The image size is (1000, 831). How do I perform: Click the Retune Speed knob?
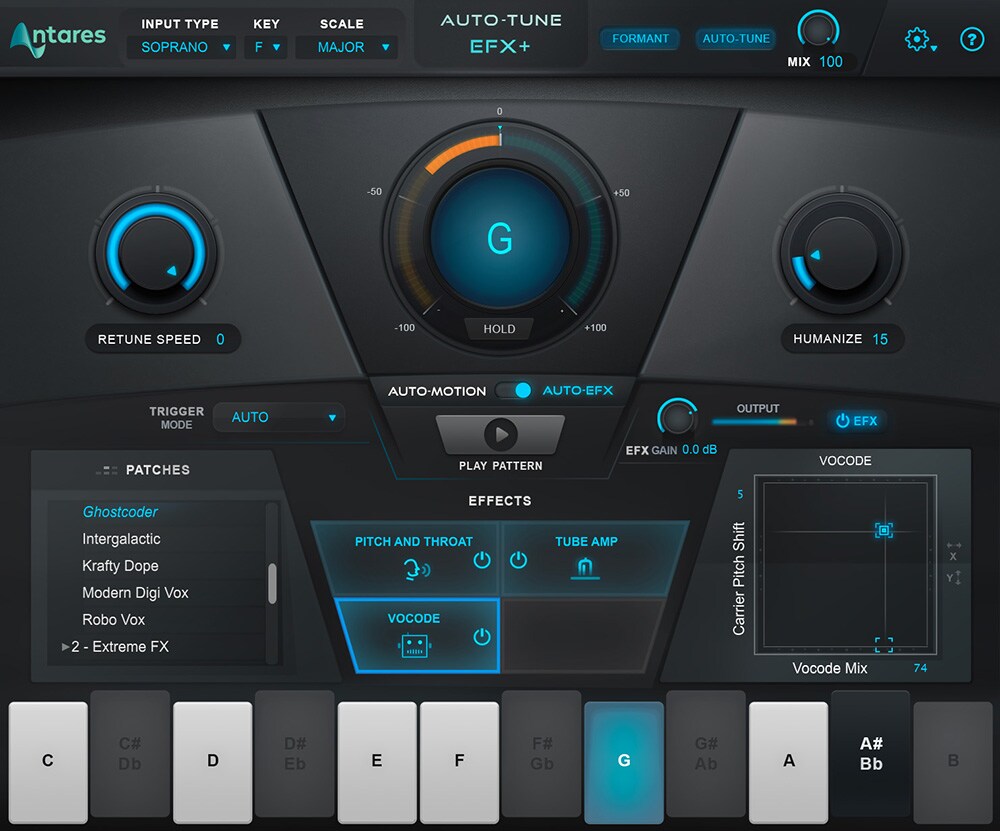tap(156, 253)
